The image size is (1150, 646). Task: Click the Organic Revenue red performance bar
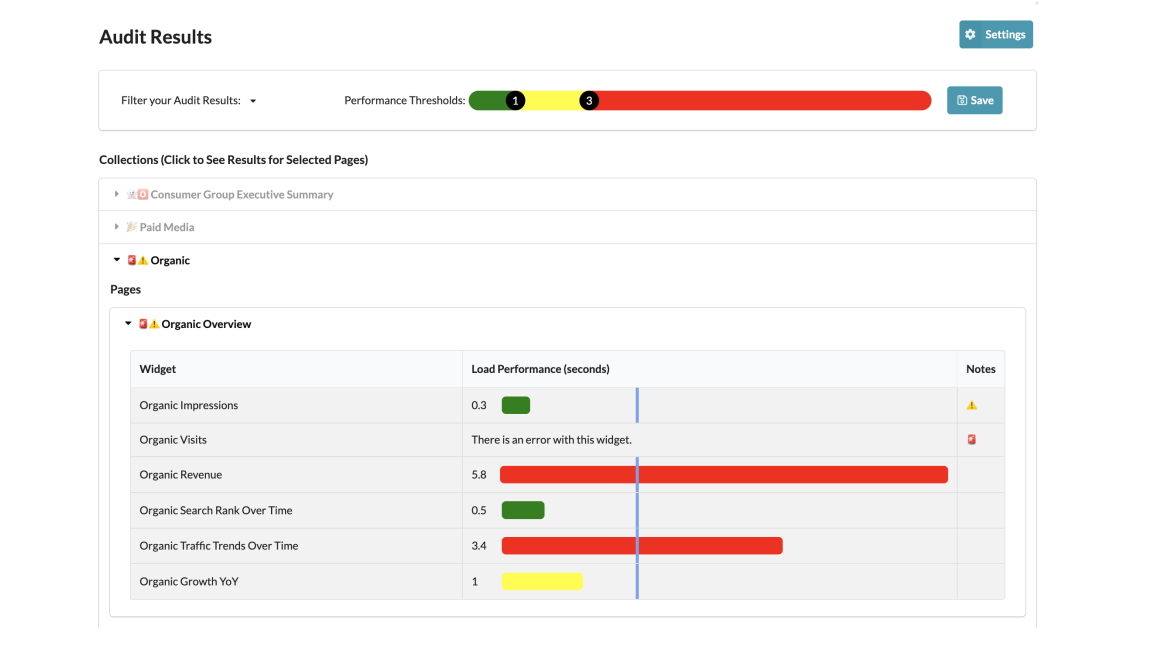[723, 475]
